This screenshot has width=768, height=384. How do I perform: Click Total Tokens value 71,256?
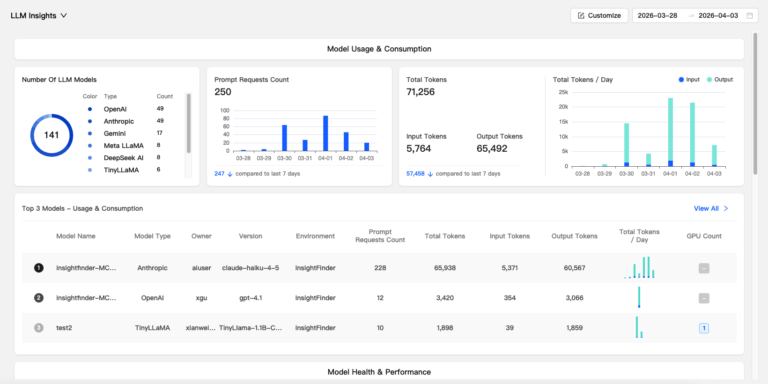click(x=420, y=92)
